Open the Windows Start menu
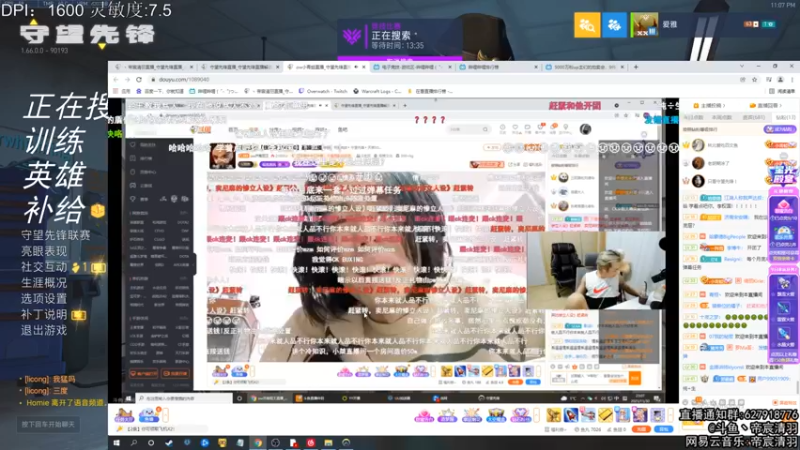This screenshot has height=450, width=800. click(116, 443)
